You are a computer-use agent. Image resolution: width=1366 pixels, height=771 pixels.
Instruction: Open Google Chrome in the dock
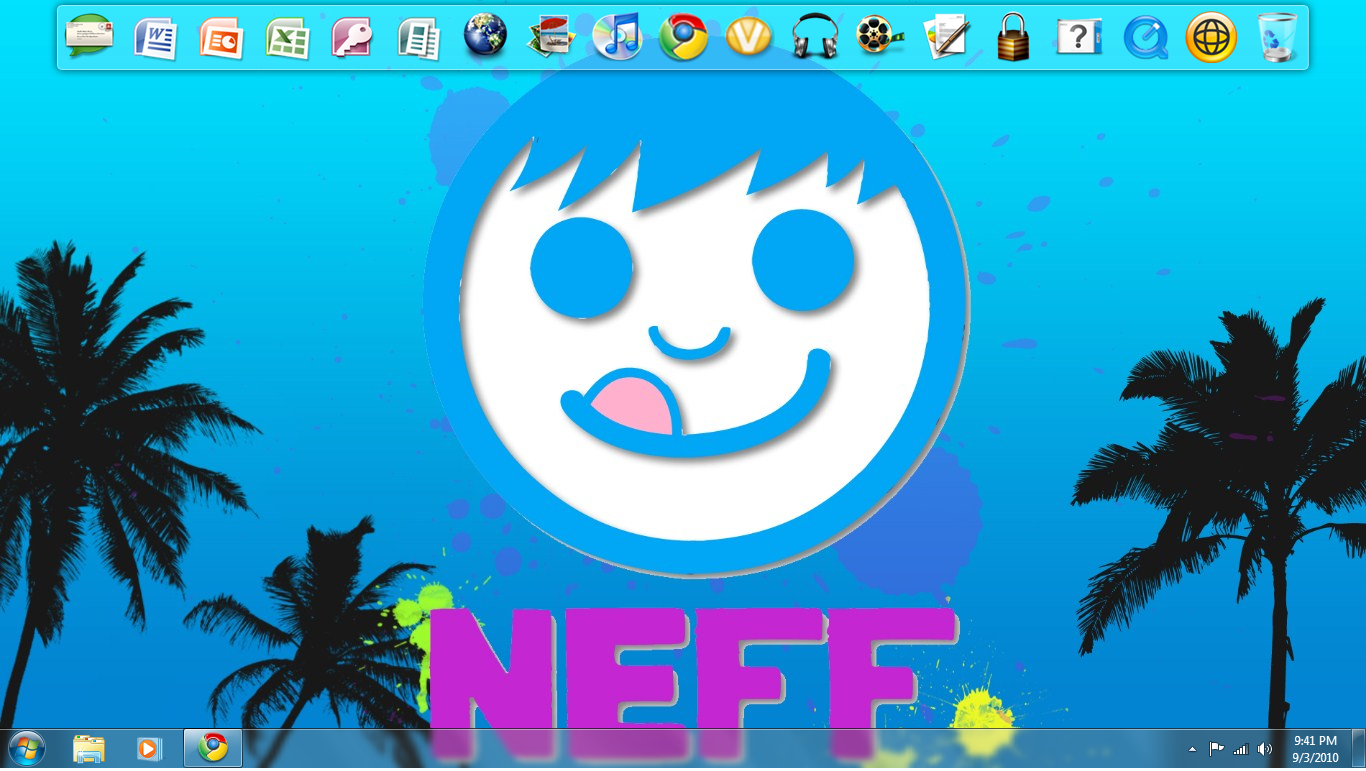[x=683, y=38]
